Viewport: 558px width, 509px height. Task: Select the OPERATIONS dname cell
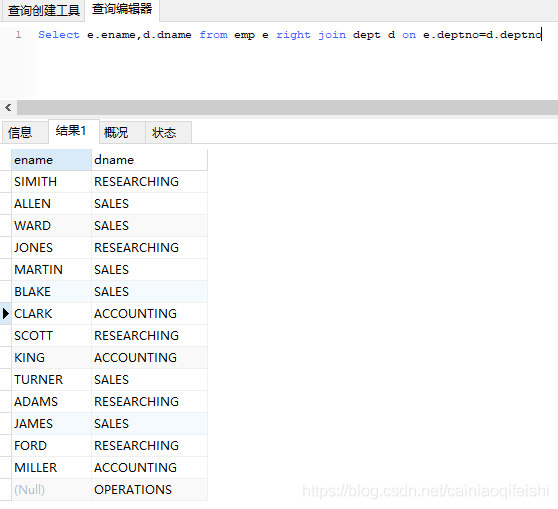pyautogui.click(x=149, y=490)
